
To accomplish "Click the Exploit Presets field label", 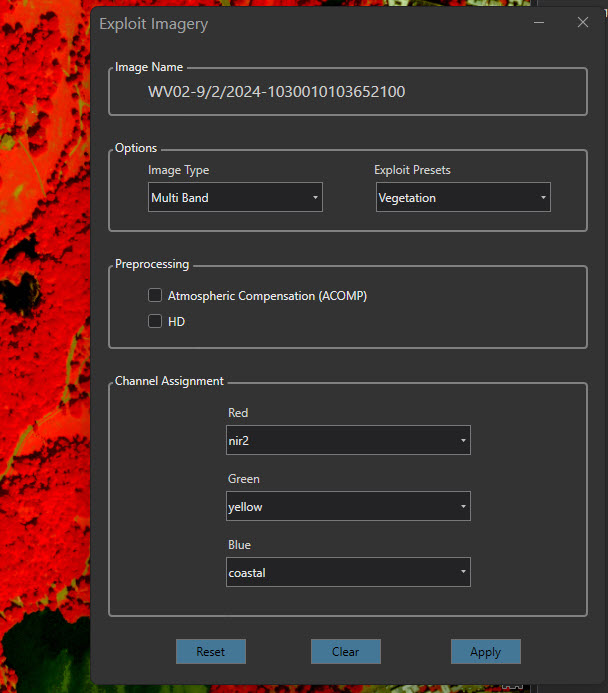I will 412,170.
